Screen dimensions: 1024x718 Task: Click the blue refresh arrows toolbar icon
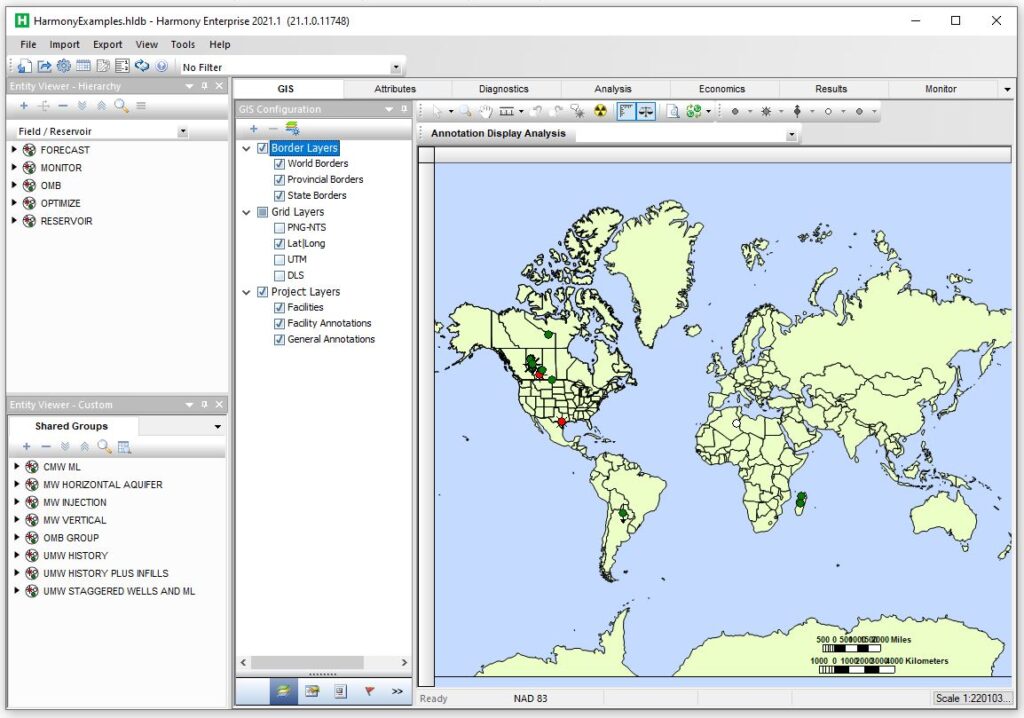coord(142,66)
